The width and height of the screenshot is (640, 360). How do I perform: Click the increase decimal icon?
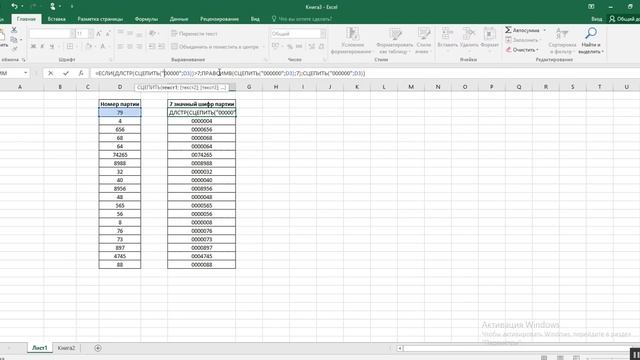(312, 47)
